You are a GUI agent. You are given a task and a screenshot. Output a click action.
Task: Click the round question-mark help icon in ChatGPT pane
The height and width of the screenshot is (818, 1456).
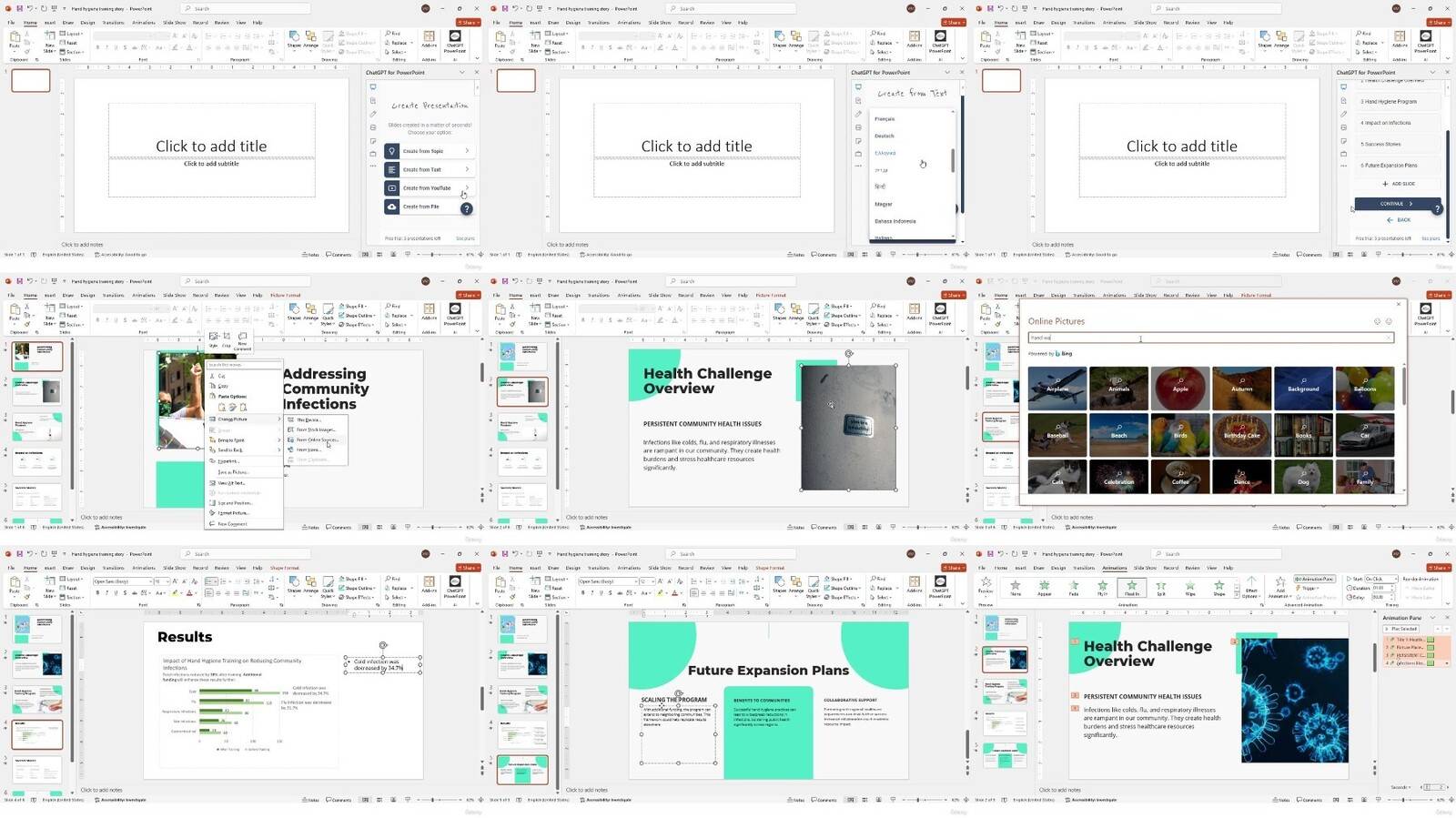(x=466, y=208)
